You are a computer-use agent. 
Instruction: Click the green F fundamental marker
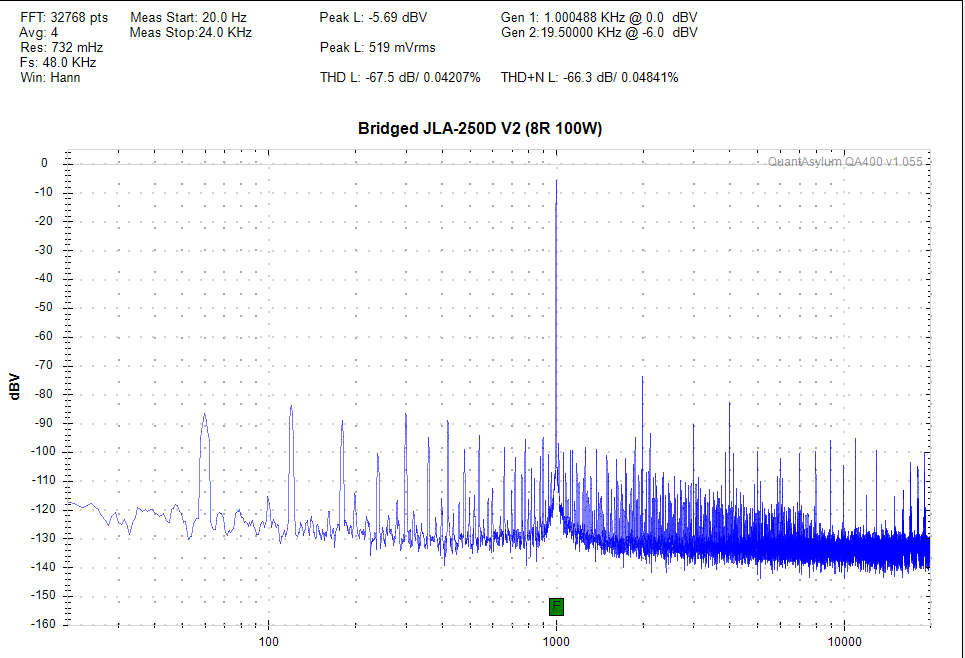tap(556, 607)
